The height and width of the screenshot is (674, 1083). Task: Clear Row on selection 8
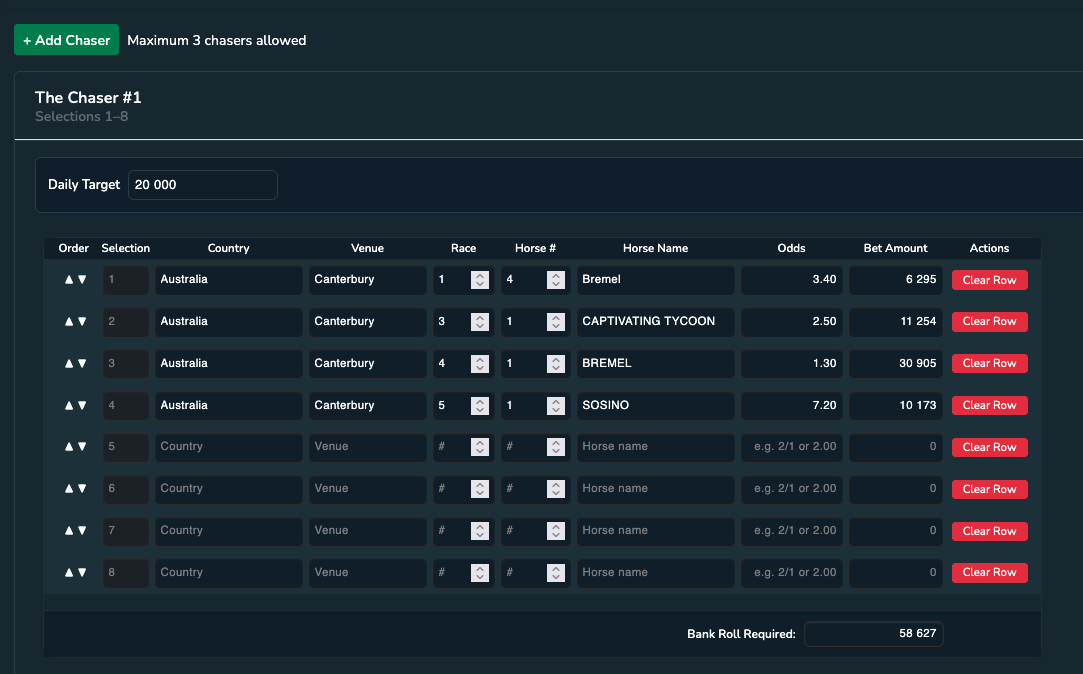[989, 572]
